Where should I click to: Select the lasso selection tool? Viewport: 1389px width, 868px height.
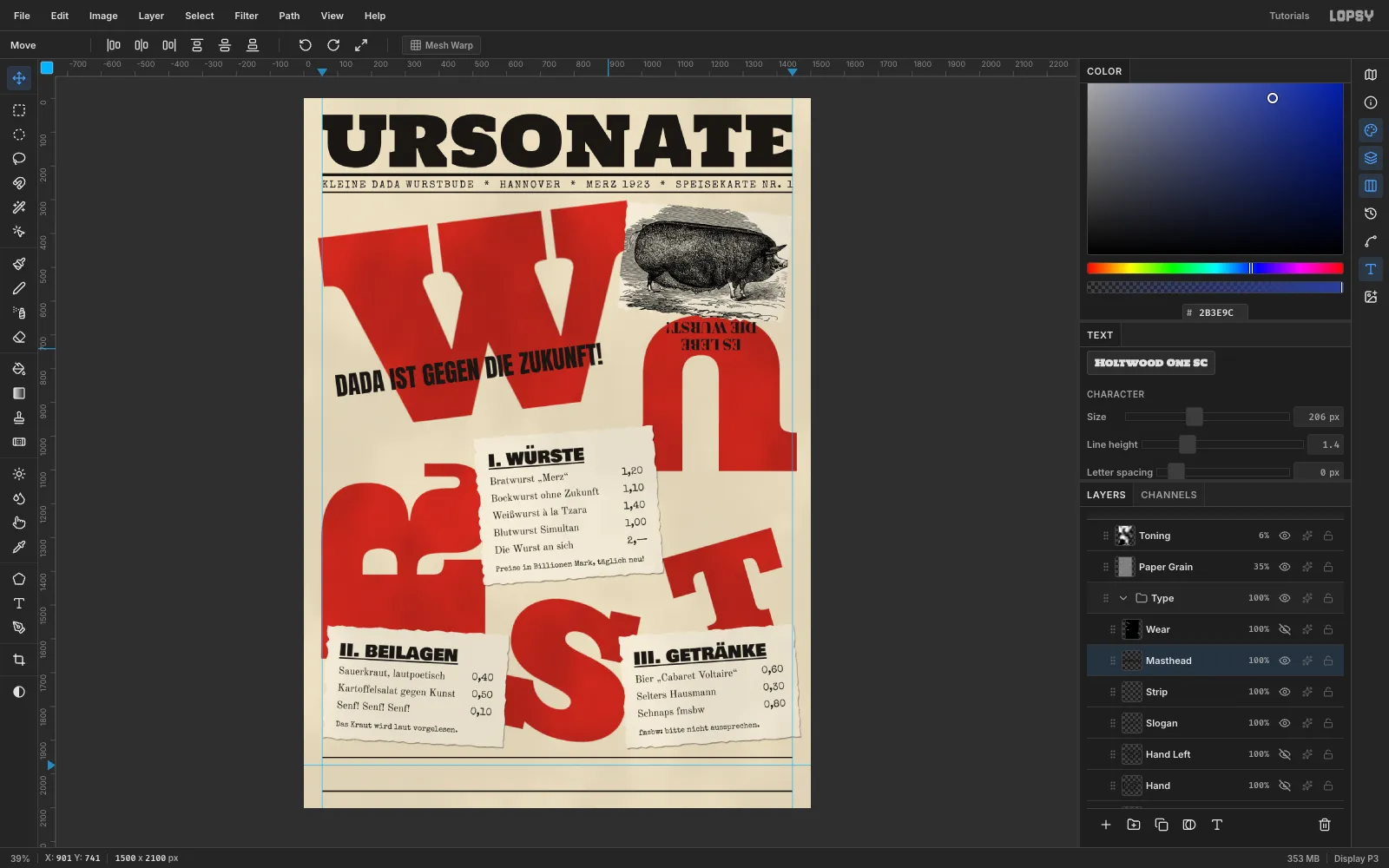[x=19, y=159]
